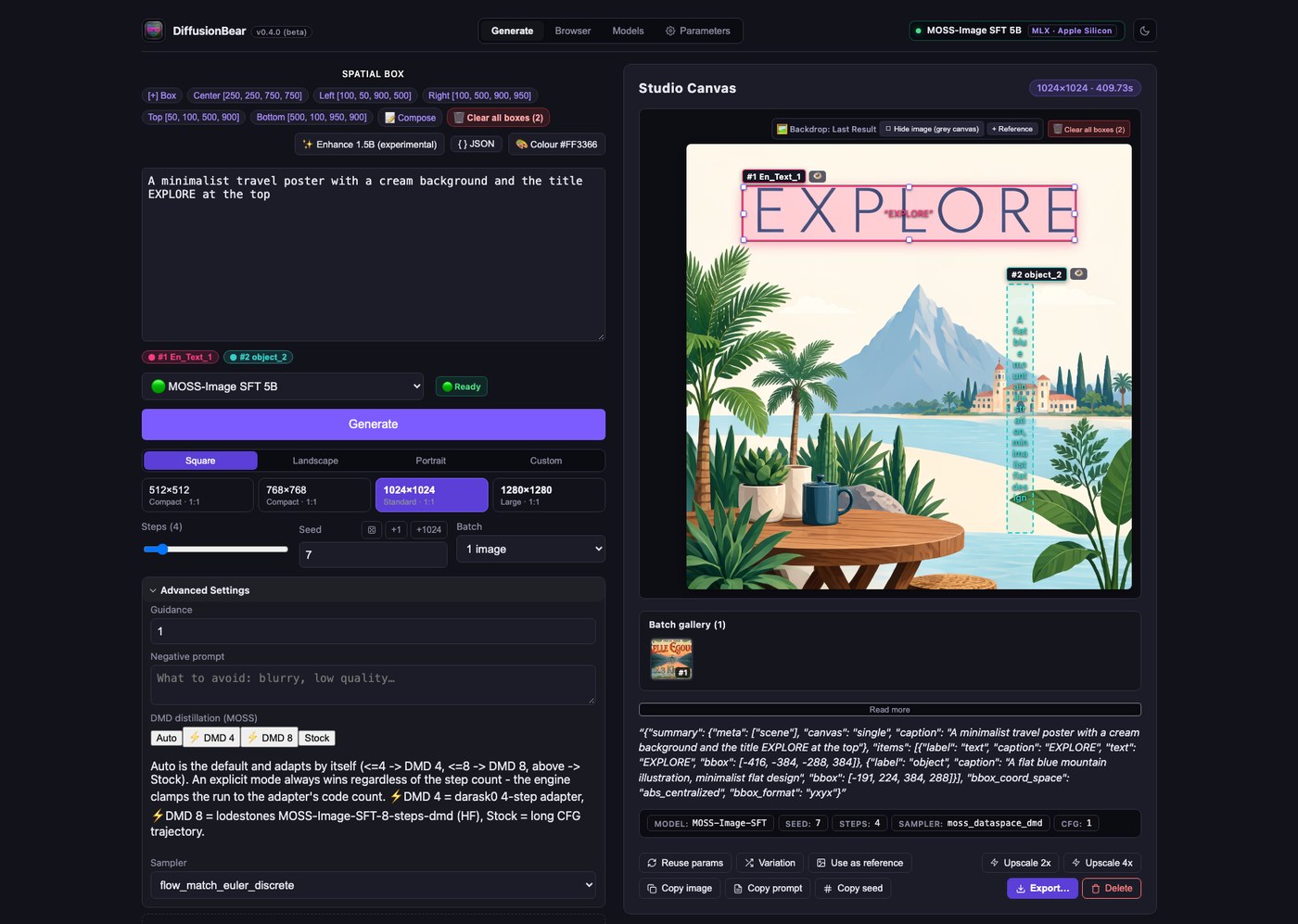Randomize the seed with the dice icon

click(x=372, y=530)
